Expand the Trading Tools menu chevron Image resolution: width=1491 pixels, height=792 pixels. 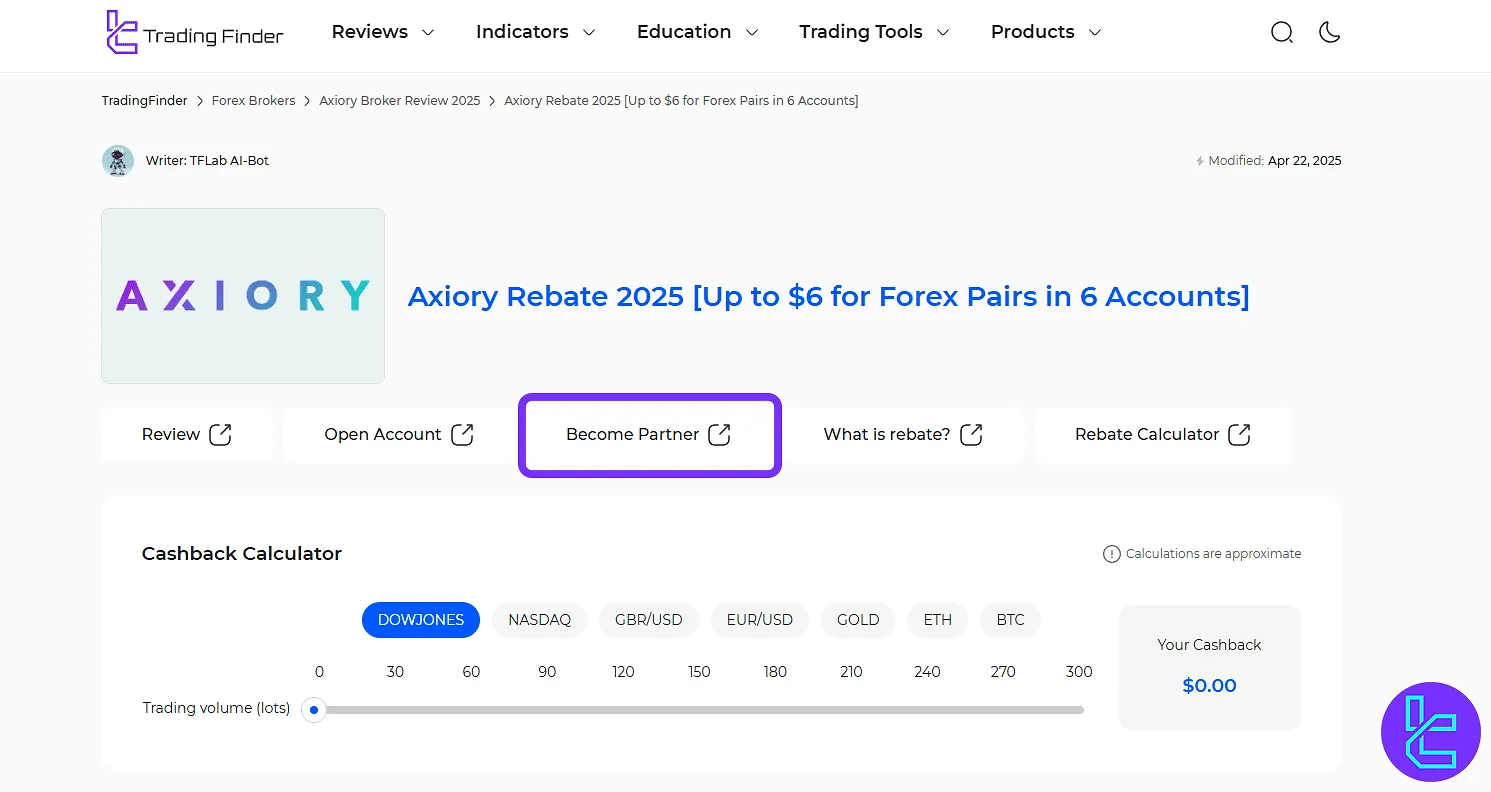(x=942, y=33)
